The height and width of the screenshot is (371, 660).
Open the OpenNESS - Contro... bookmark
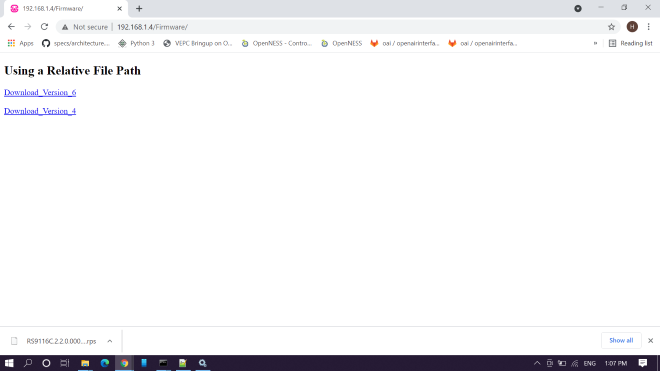pos(277,43)
